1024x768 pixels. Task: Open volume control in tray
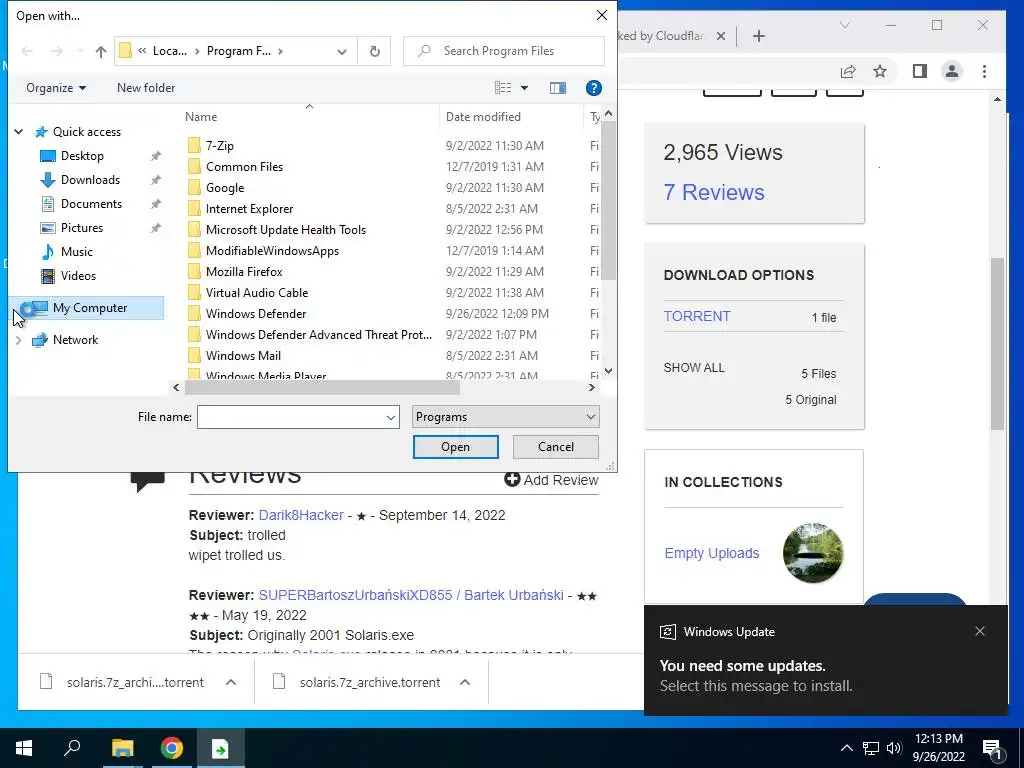(x=894, y=748)
